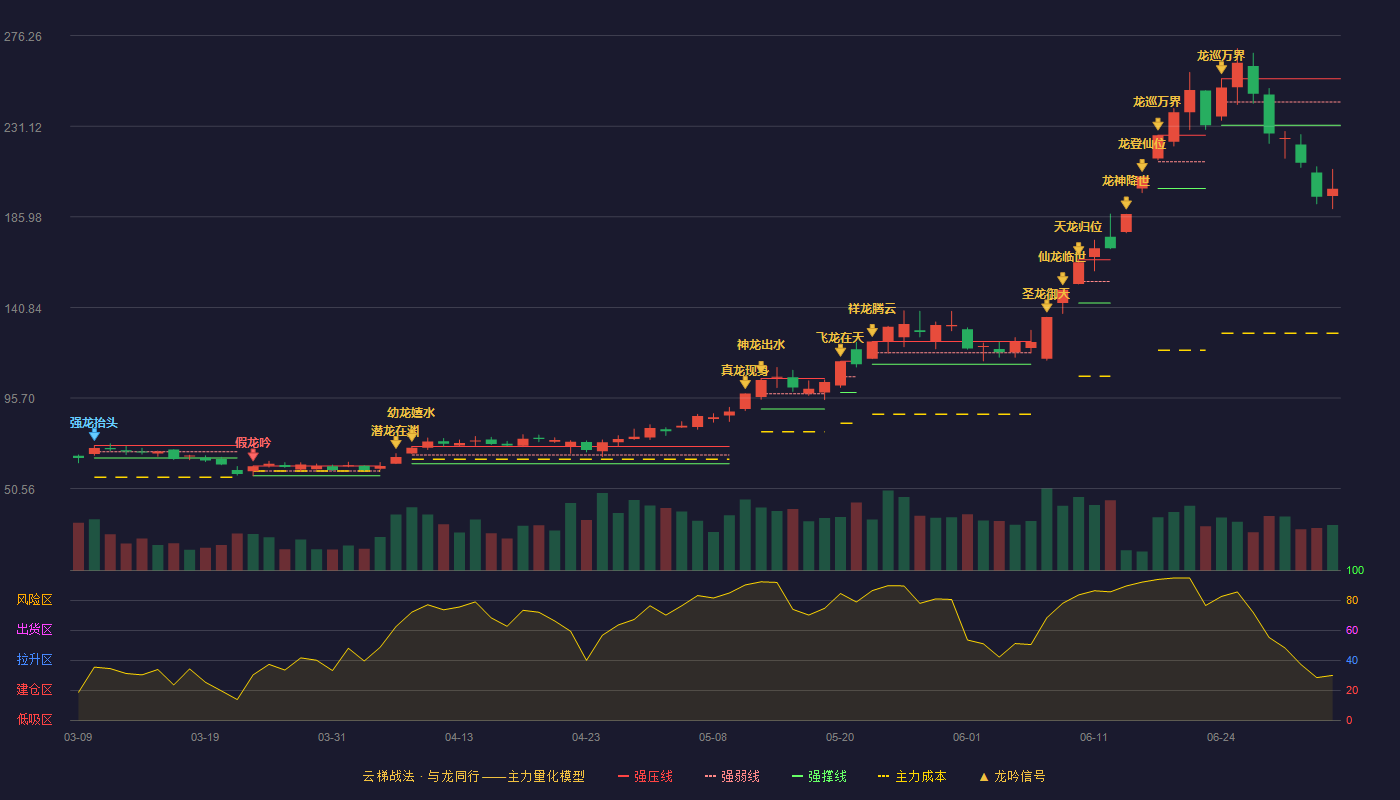
Task: Select the 飞龙在天 signal arrow marker
Action: click(840, 350)
